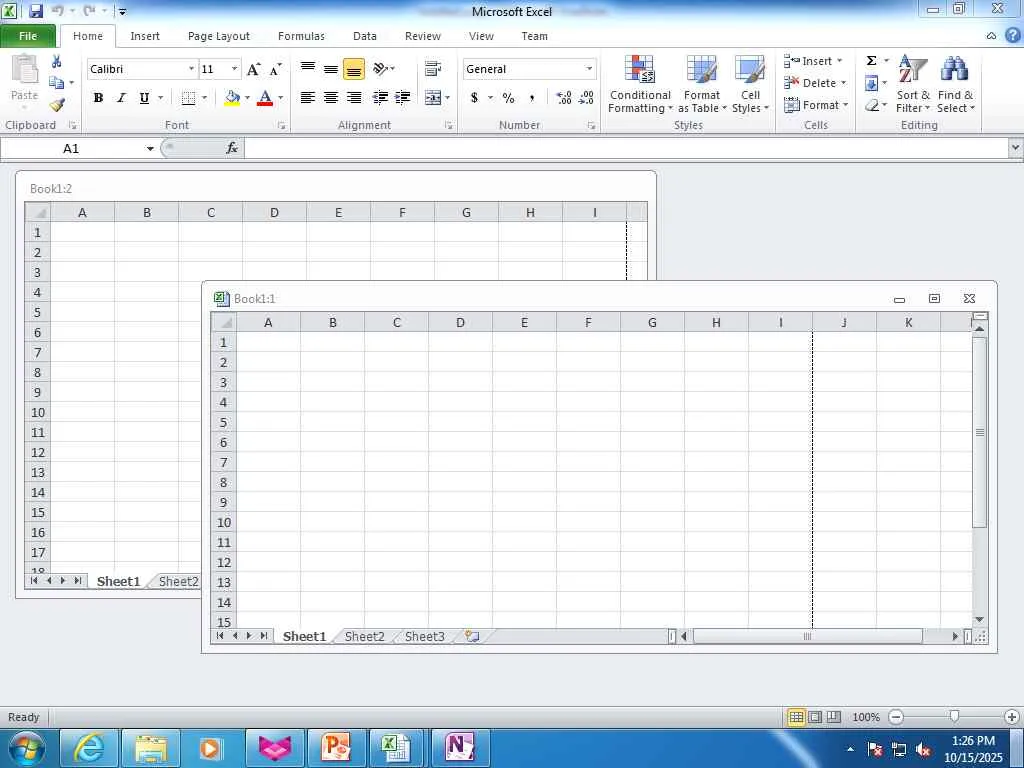1024x768 pixels.
Task: Open the Font name dropdown
Action: (191, 69)
